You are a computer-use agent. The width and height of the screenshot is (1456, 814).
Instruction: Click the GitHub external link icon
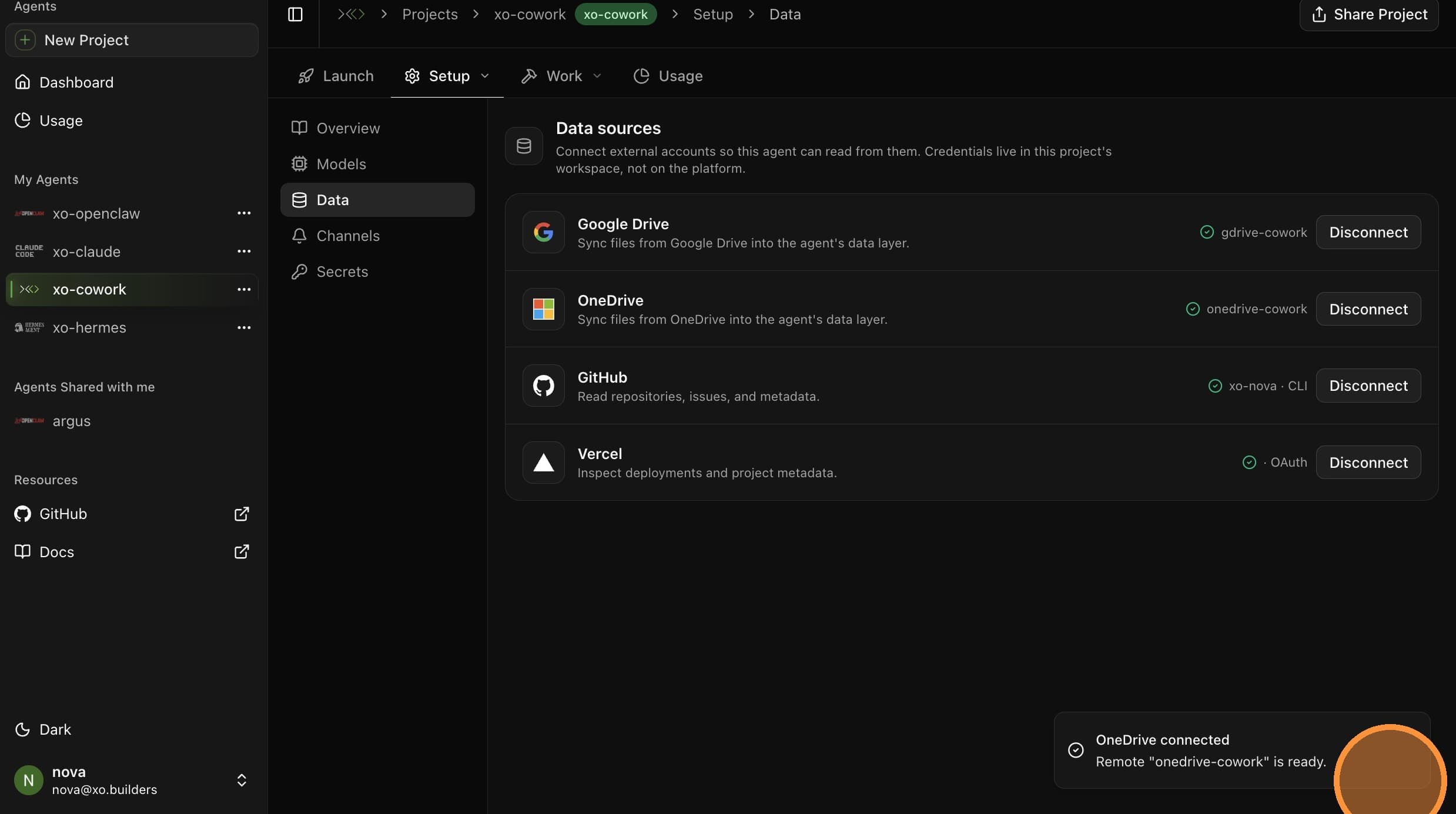coord(242,514)
